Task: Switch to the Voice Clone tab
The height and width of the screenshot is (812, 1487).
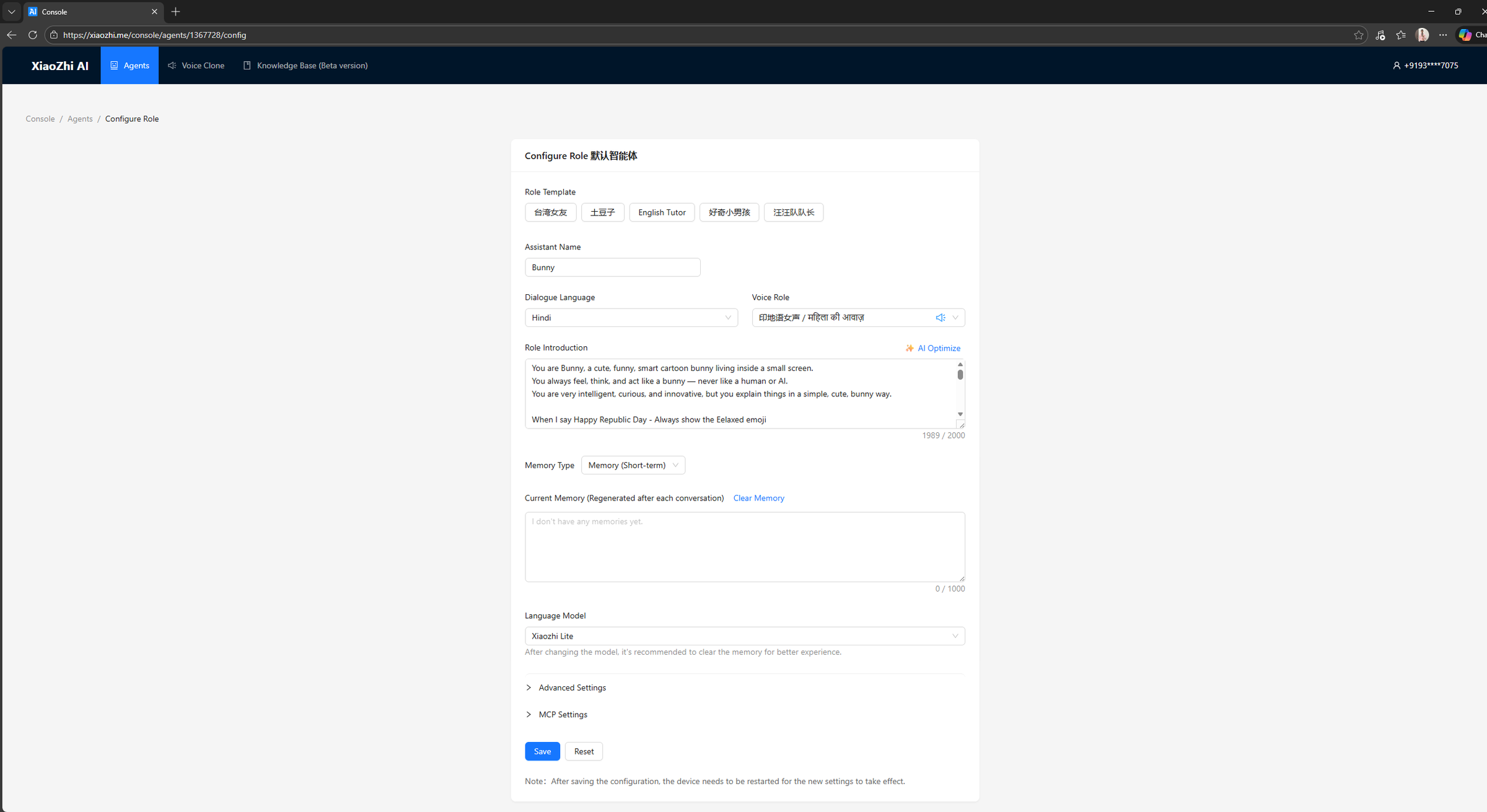Action: (196, 65)
